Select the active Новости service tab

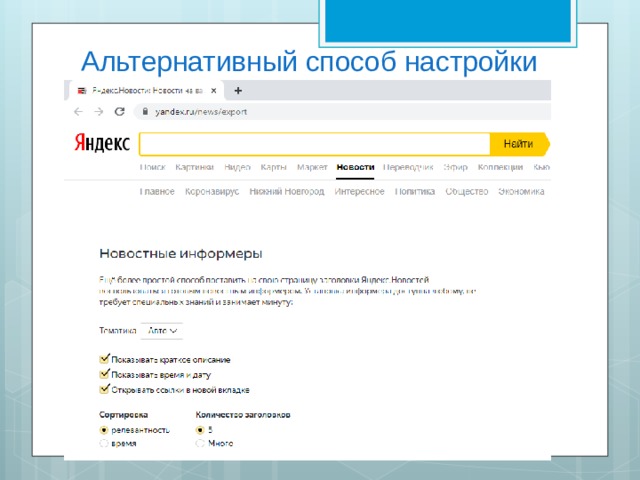pos(355,167)
